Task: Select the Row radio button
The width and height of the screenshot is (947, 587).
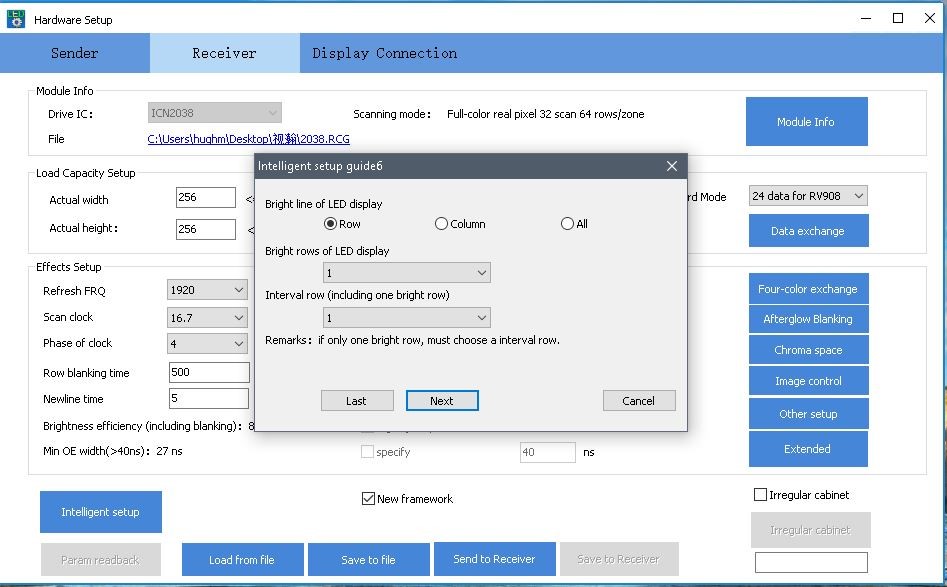Action: click(331, 224)
